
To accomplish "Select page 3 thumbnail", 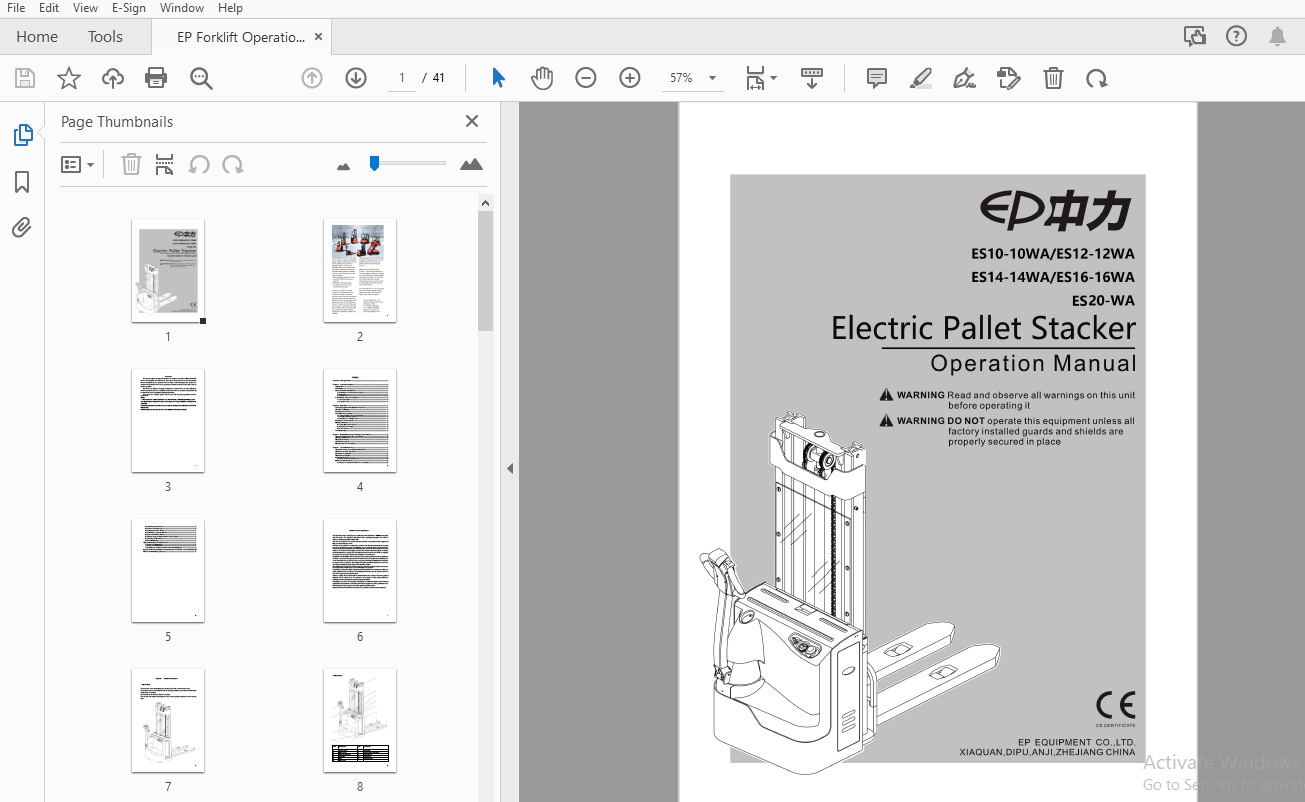I will [x=168, y=421].
